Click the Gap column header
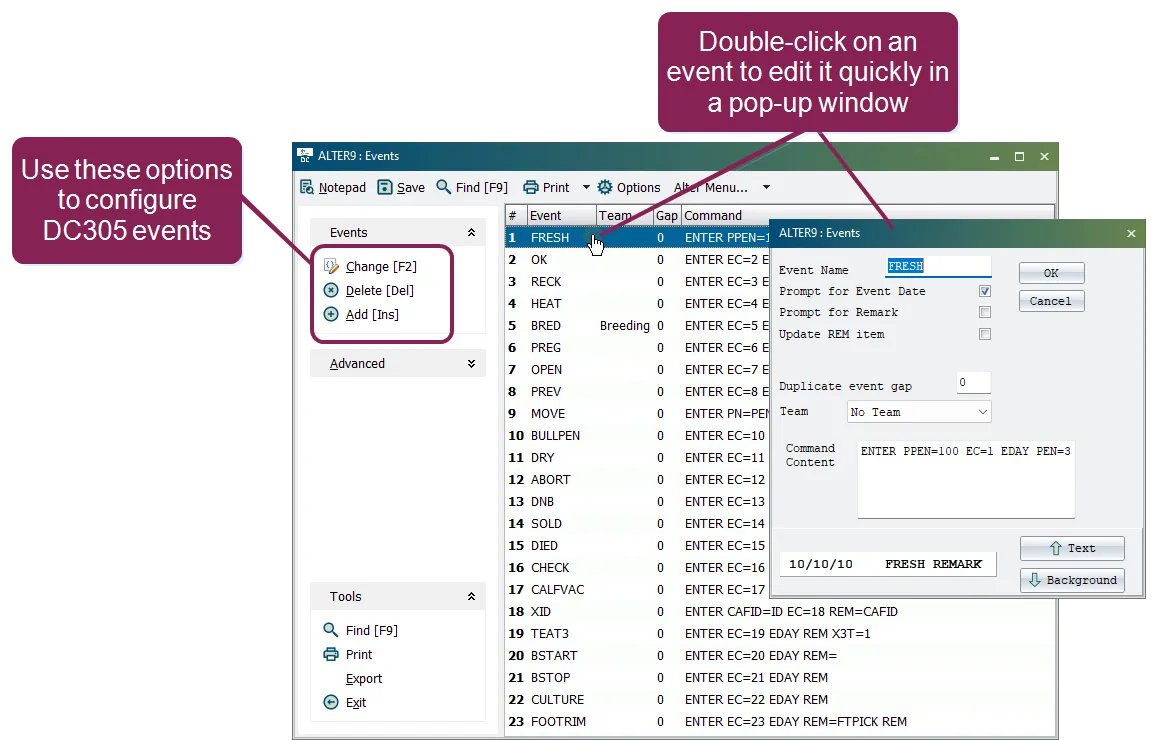Screen dimensions: 1158x740 [x=667, y=215]
